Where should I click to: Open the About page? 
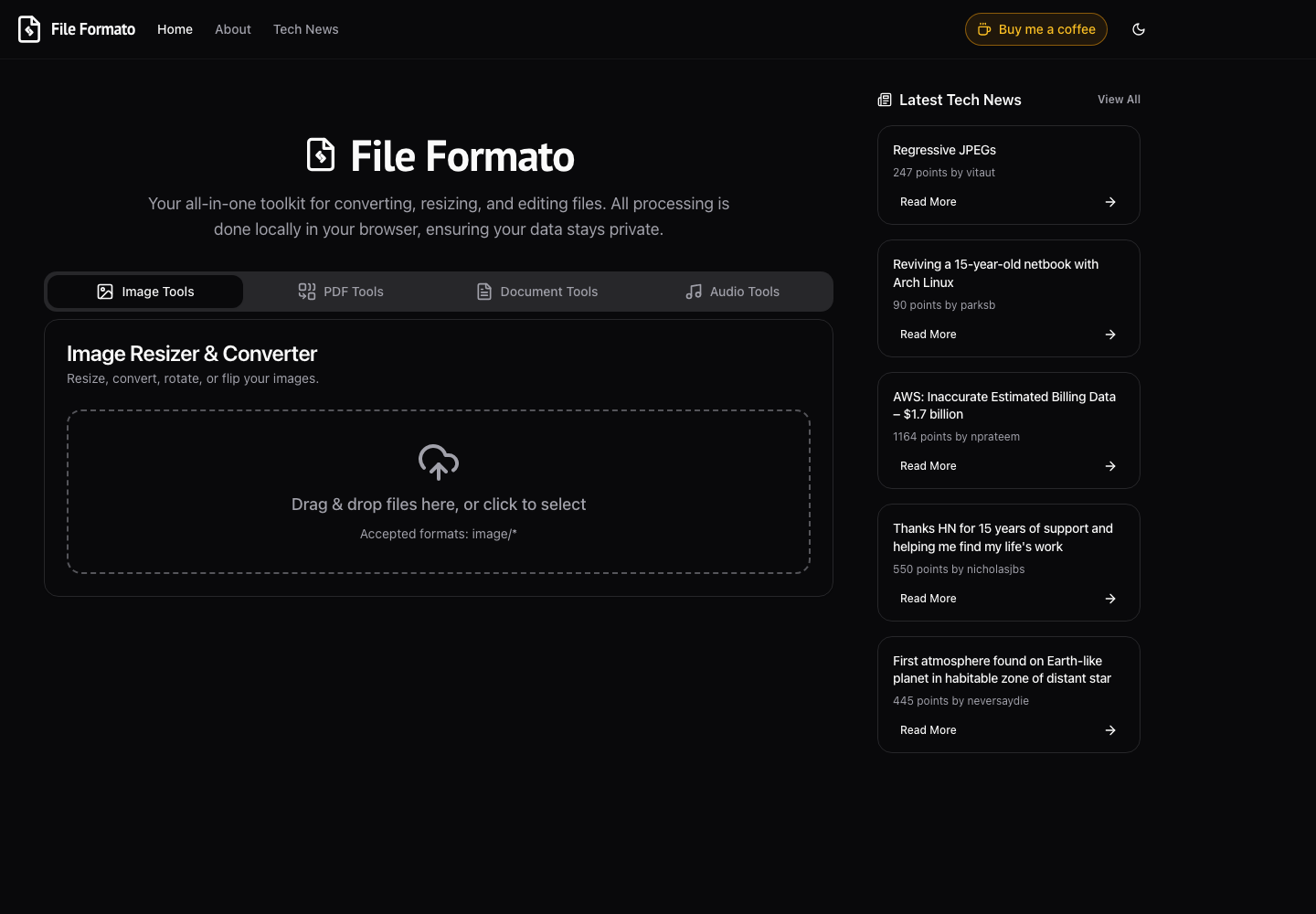pos(233,29)
